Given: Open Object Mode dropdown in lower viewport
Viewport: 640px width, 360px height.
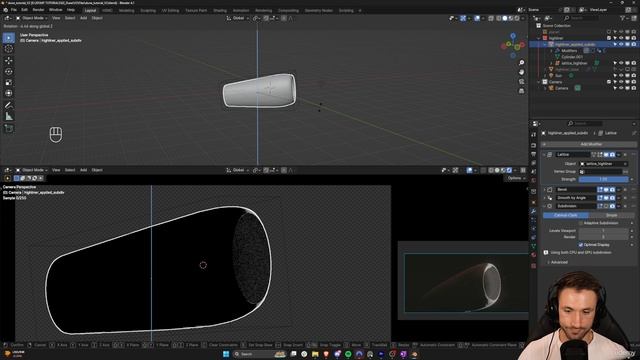Looking at the screenshot, I should pyautogui.click(x=31, y=170).
